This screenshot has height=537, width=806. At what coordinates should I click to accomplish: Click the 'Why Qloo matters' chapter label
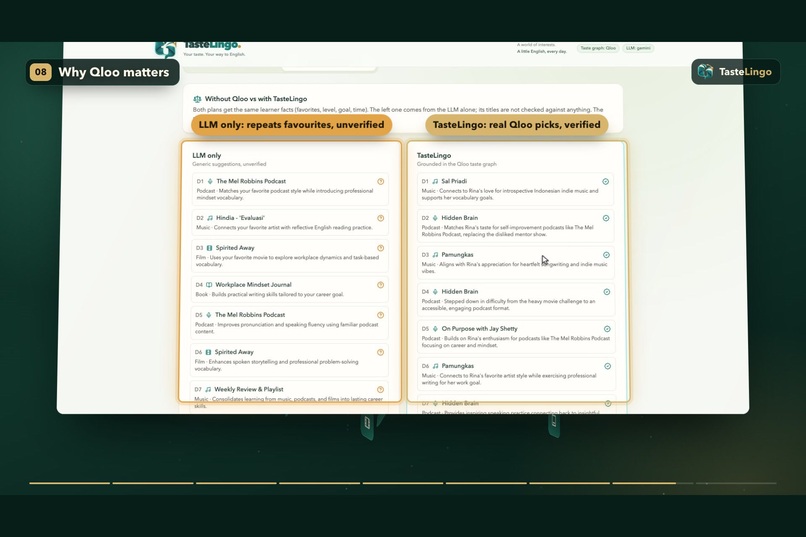coord(114,72)
